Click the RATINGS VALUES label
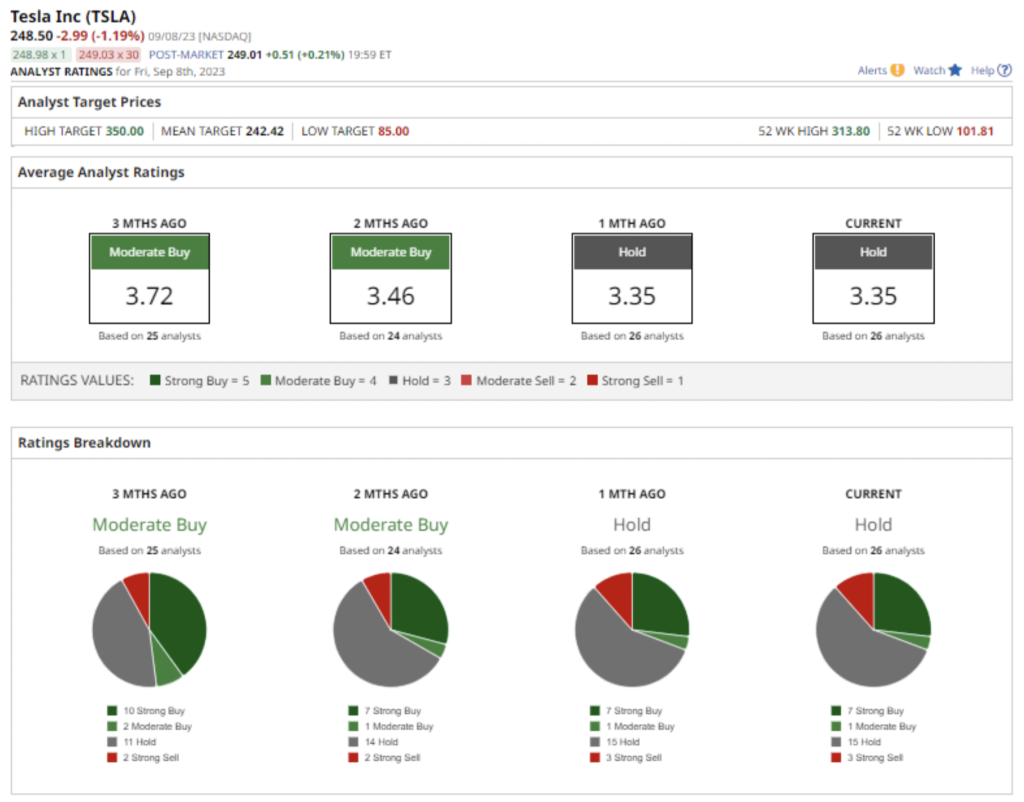Image resolution: width=1024 pixels, height=802 pixels. [77, 380]
